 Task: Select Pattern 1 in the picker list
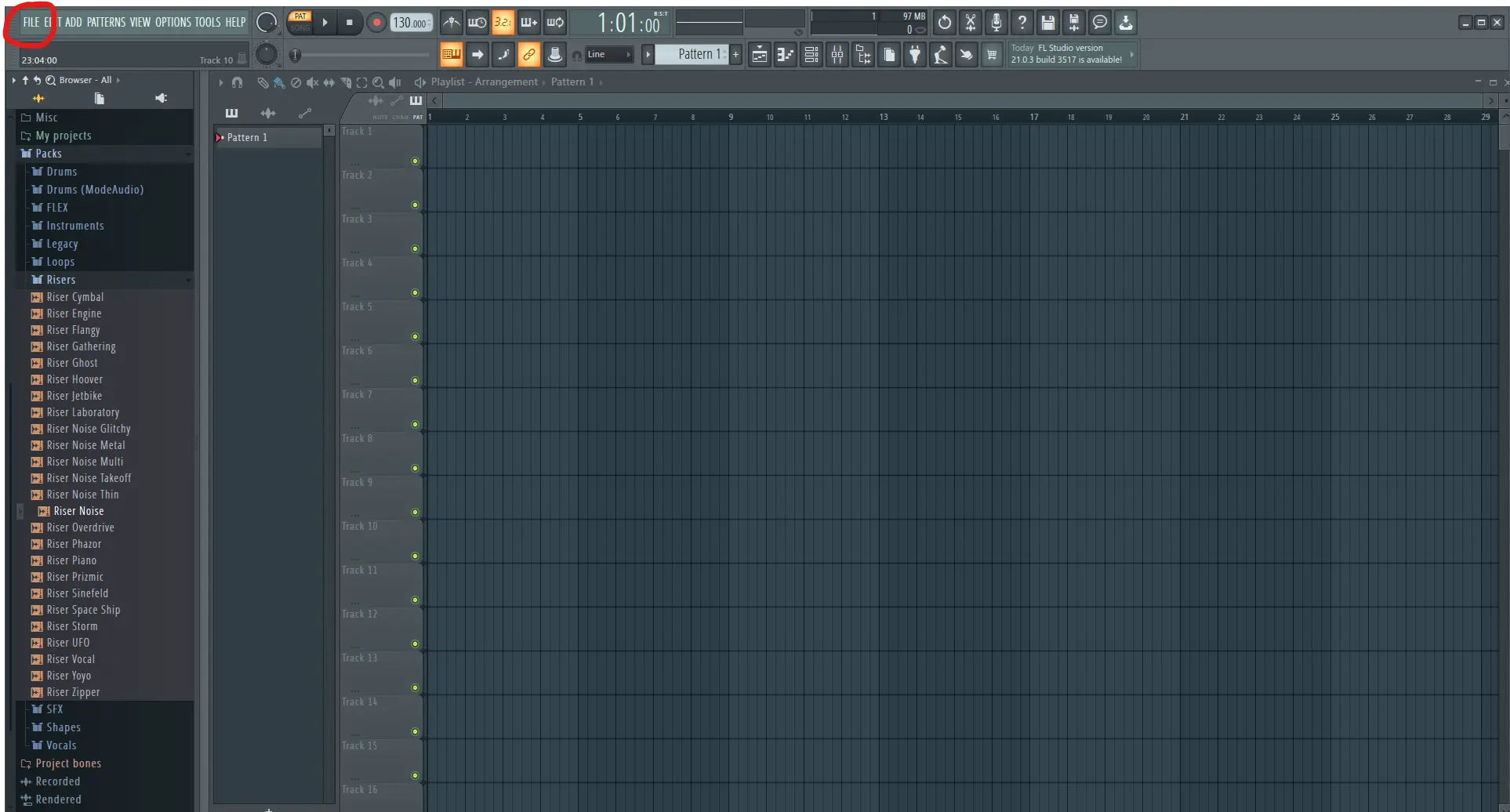point(268,137)
